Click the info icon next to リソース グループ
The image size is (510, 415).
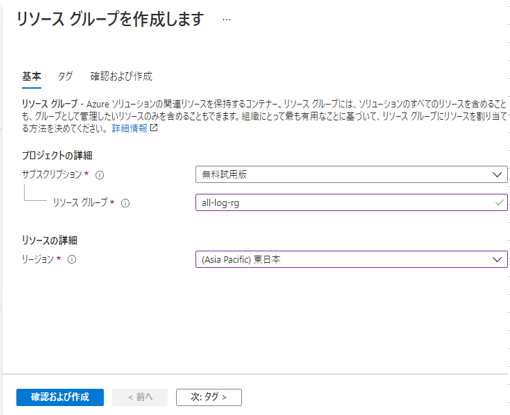125,203
